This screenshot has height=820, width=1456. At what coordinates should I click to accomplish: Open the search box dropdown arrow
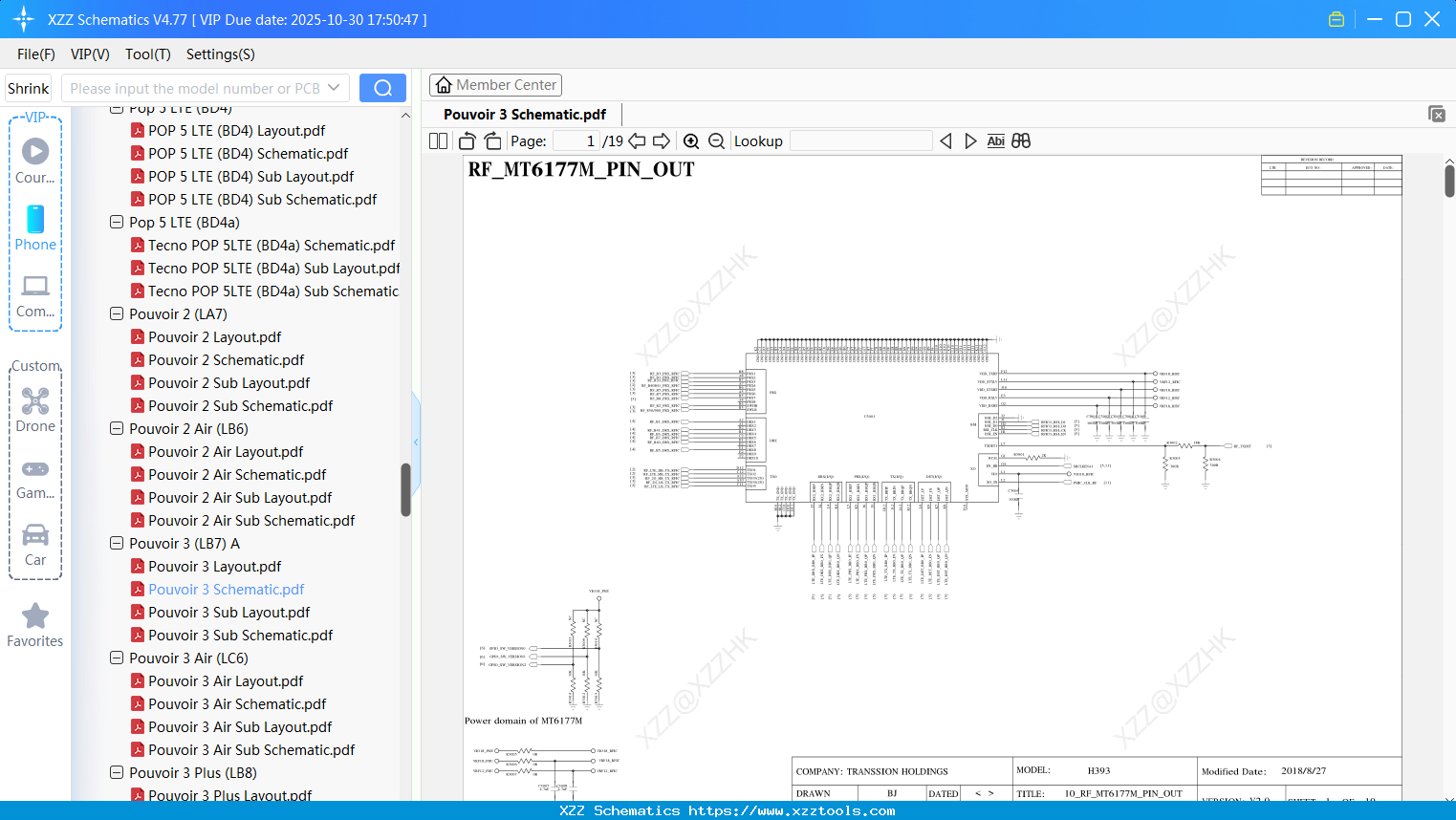click(332, 87)
